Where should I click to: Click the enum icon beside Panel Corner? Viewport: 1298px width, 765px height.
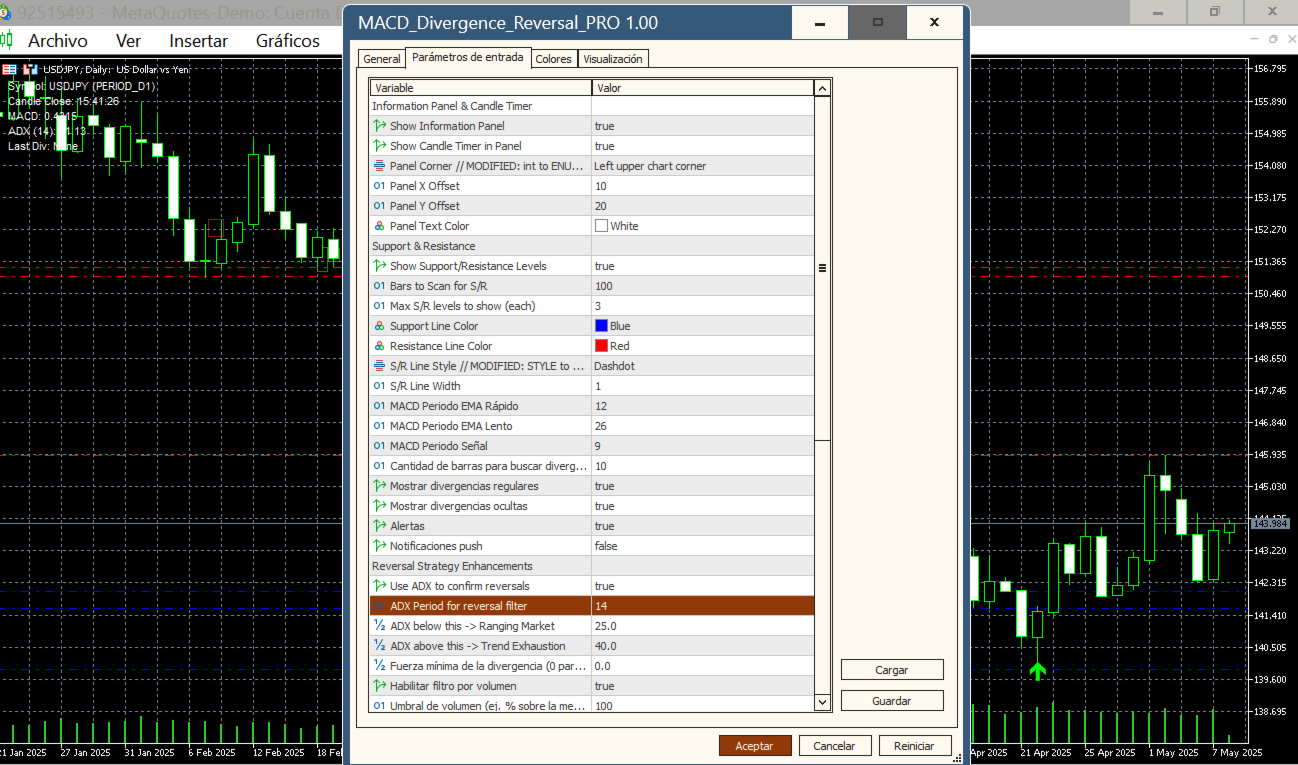coord(379,166)
